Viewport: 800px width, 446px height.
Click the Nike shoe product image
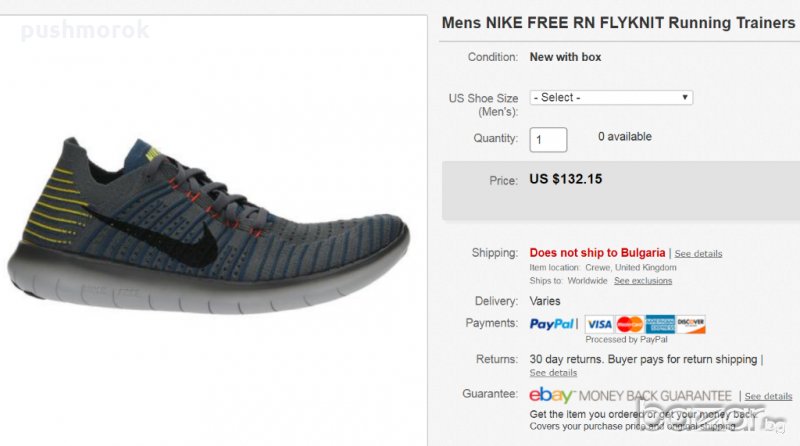coord(205,225)
